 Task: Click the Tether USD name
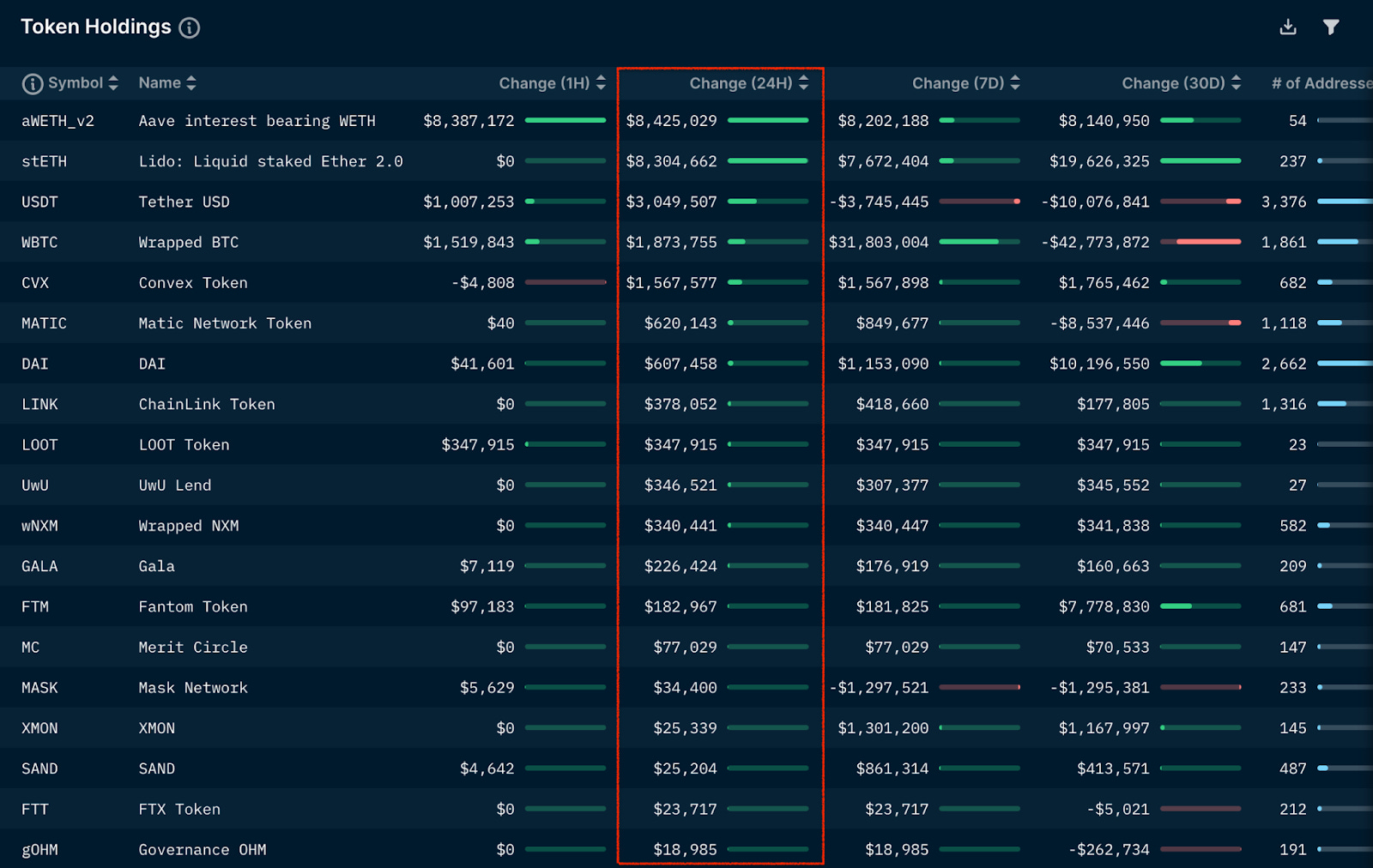point(184,202)
